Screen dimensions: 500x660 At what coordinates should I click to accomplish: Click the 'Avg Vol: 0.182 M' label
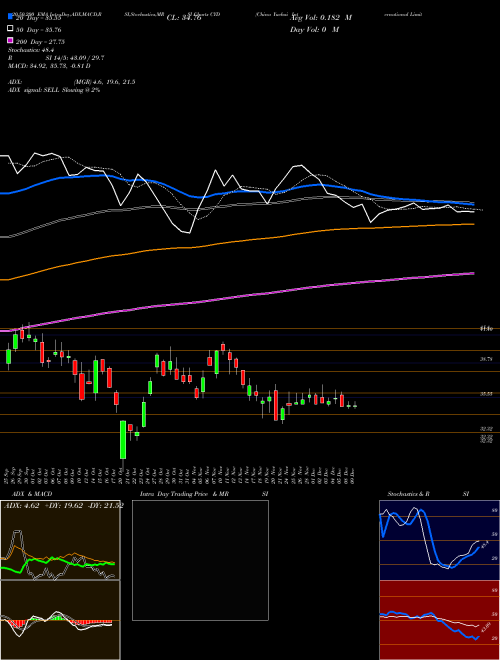coord(321,18)
